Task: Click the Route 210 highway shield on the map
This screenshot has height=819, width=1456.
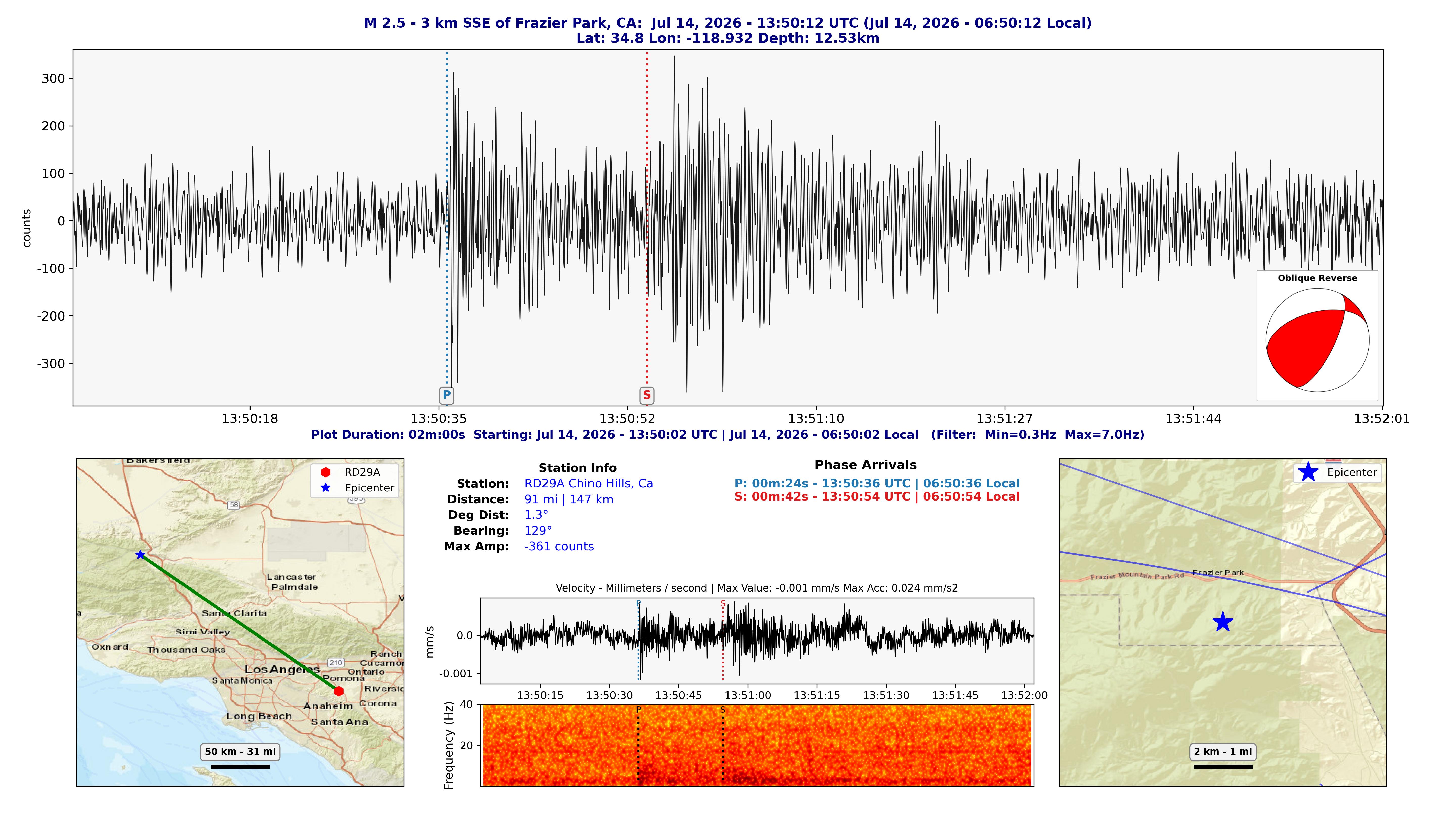Action: point(336,663)
